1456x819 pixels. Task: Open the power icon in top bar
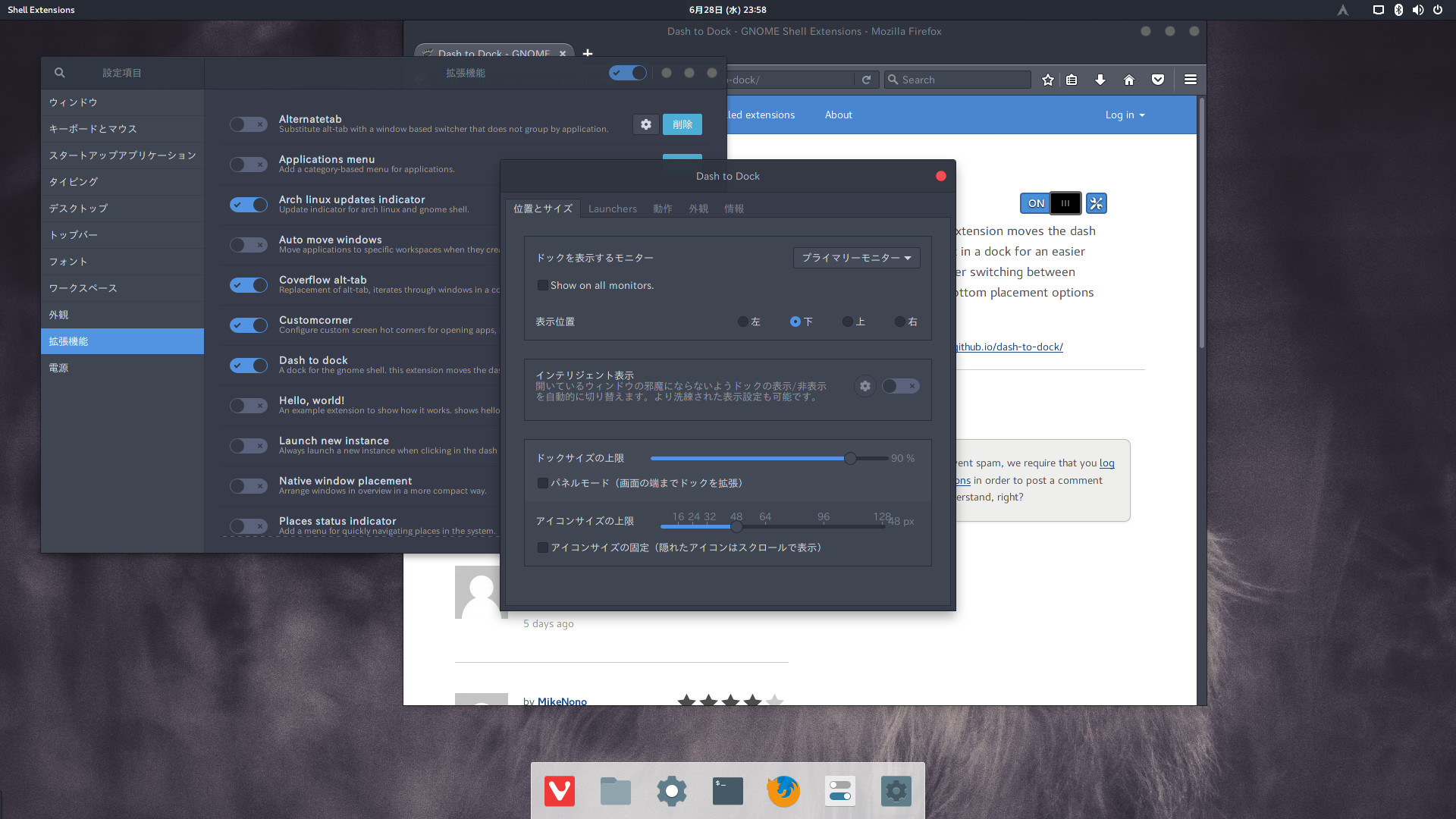[1438, 10]
